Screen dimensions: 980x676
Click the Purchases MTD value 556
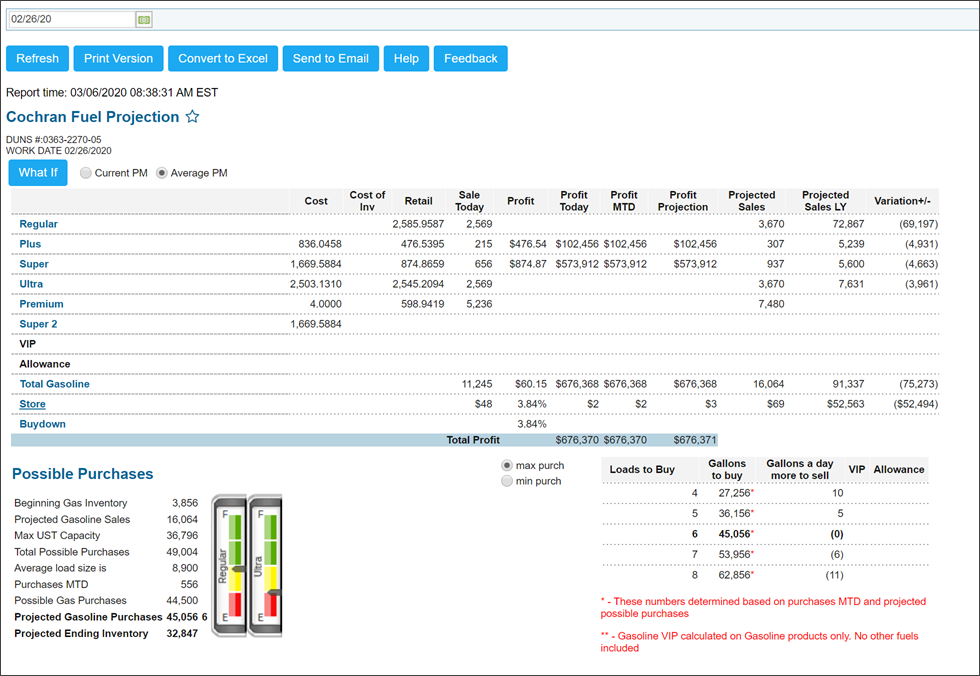point(189,585)
